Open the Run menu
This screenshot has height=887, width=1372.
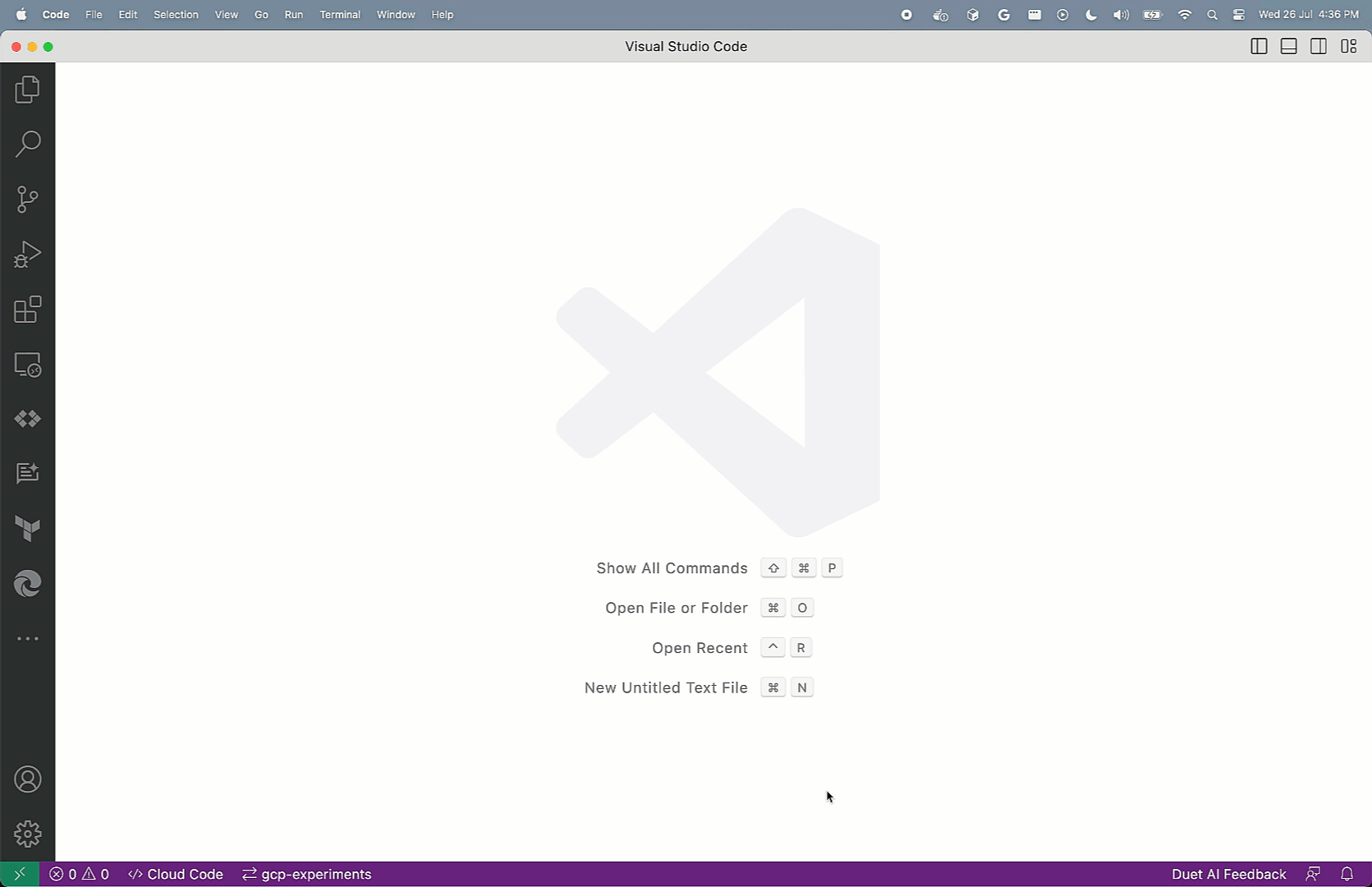(293, 15)
